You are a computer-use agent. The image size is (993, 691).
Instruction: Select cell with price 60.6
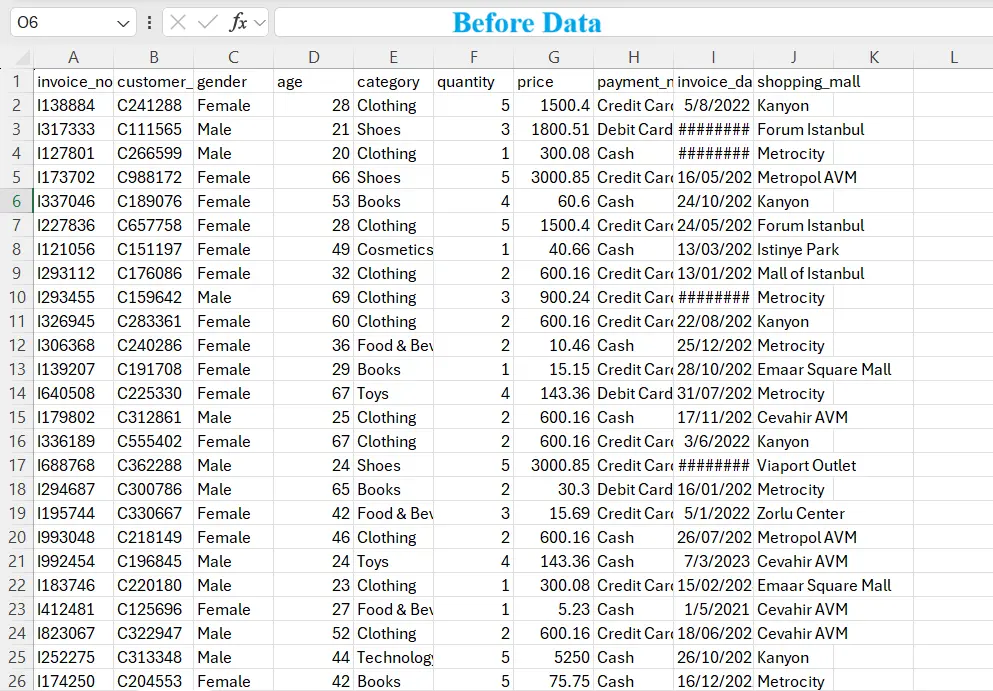(553, 201)
